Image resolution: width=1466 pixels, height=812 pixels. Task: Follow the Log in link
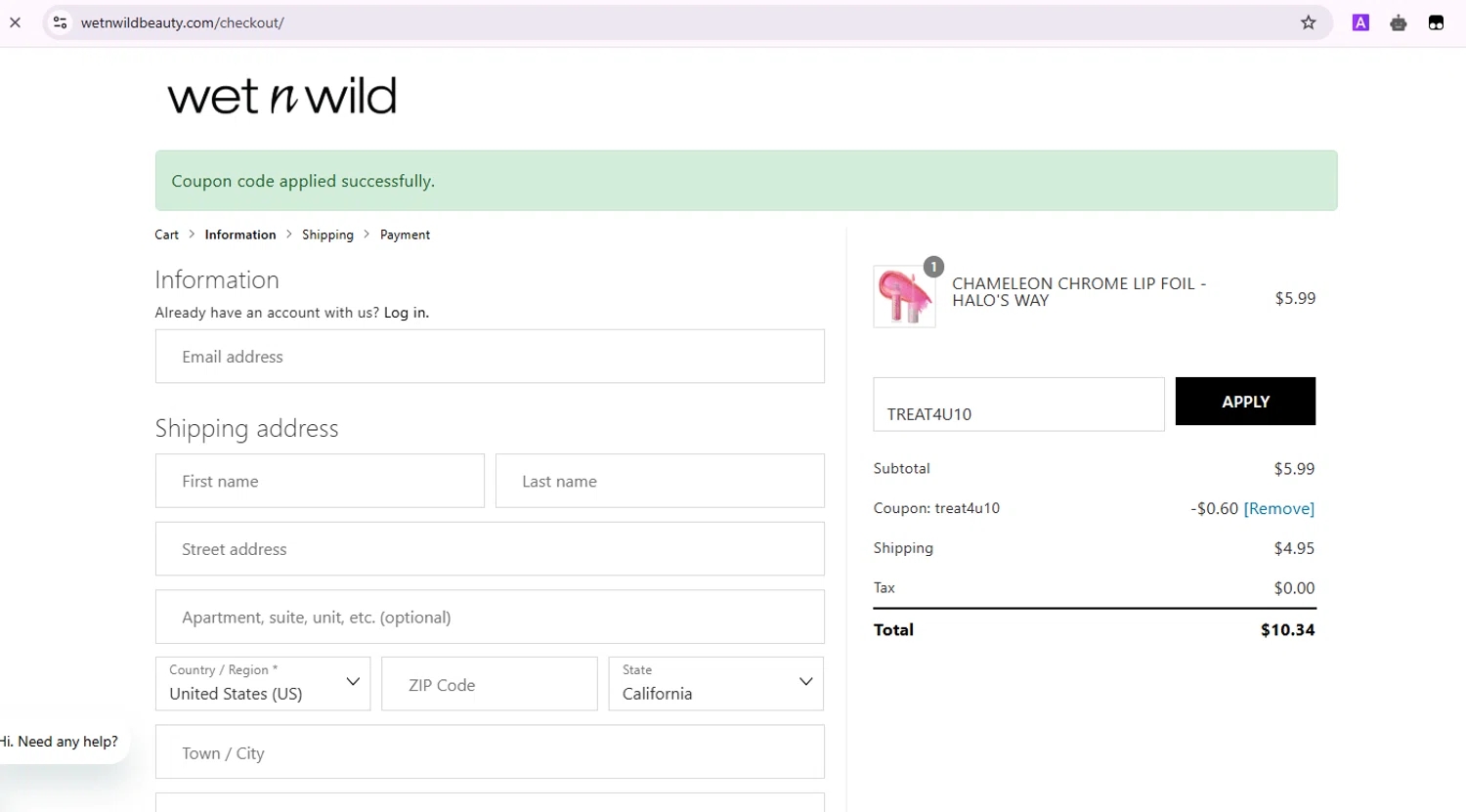[407, 313]
